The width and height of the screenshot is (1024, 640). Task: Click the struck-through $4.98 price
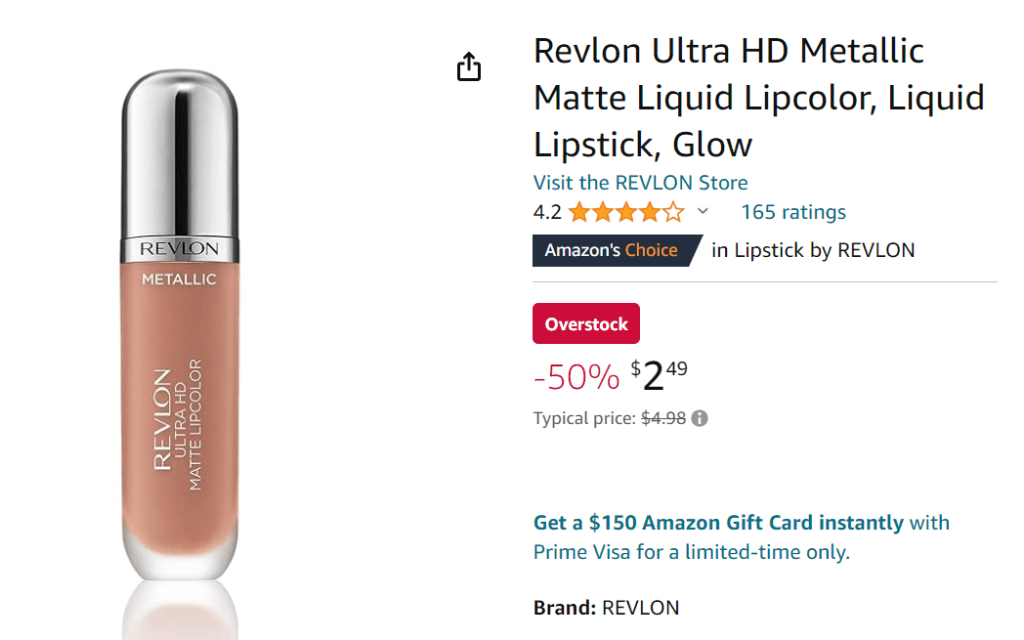(662, 419)
